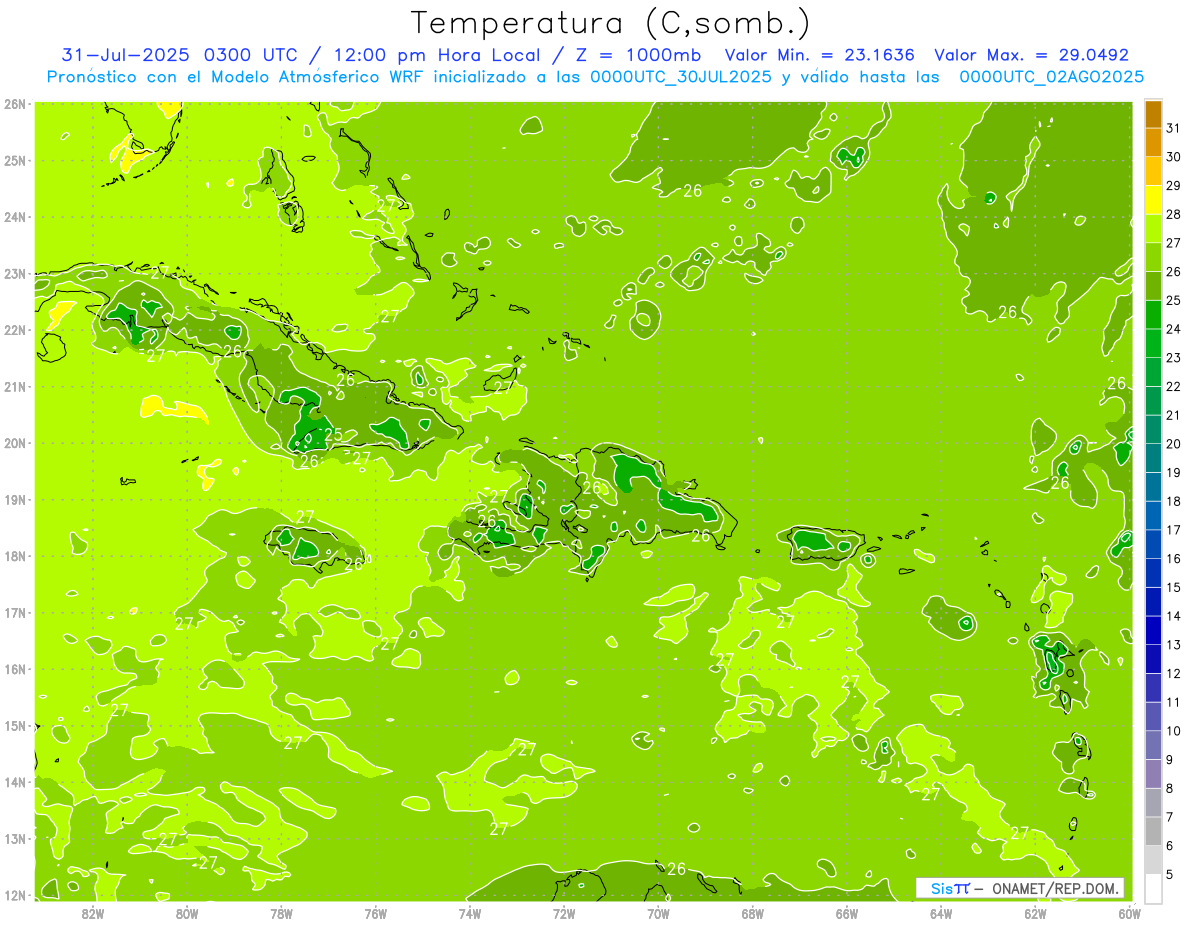
Task: Click the '25' contour label over eastern Cuba
Action: click(x=333, y=434)
